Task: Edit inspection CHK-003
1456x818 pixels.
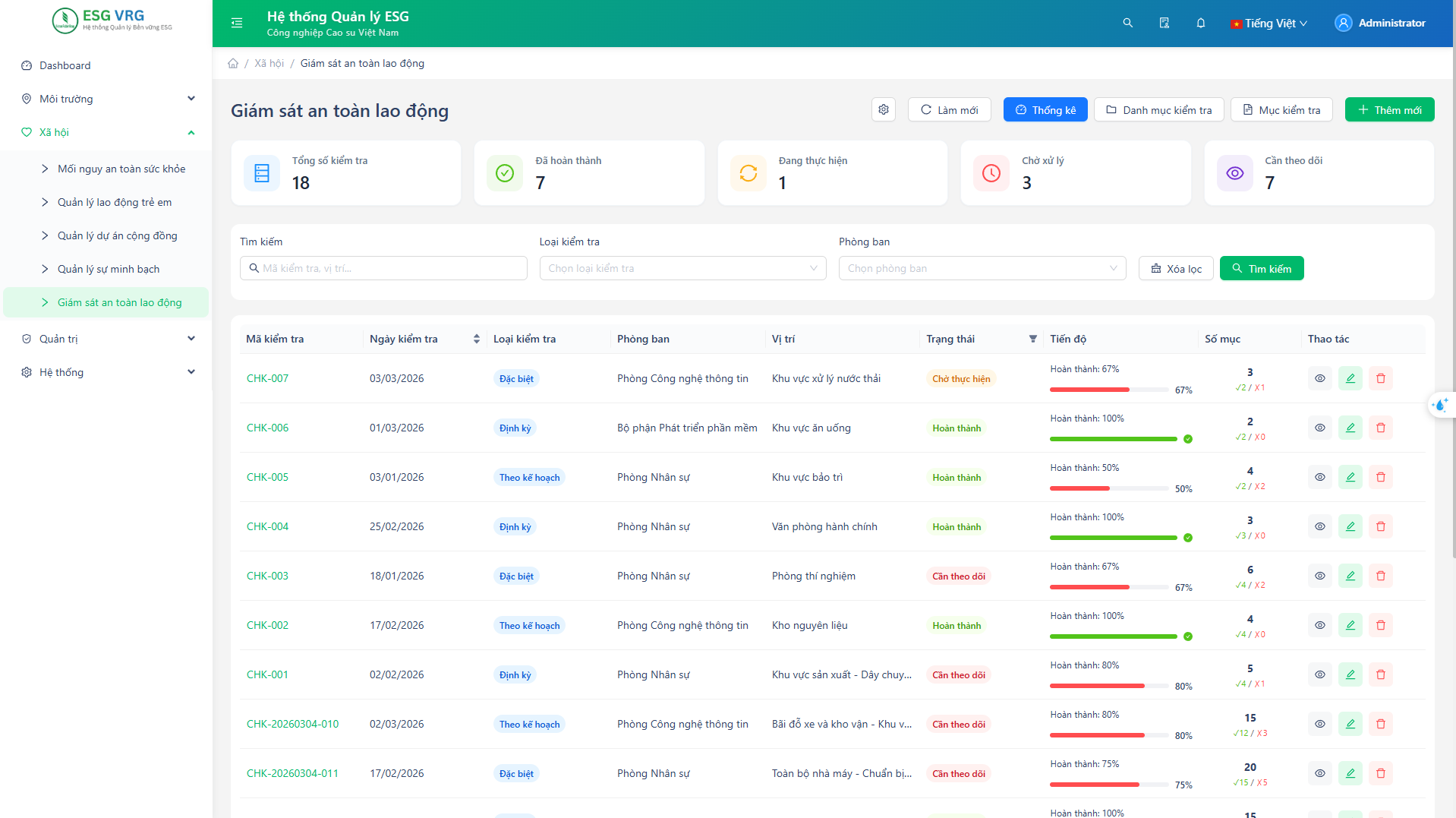Action: pos(1350,576)
